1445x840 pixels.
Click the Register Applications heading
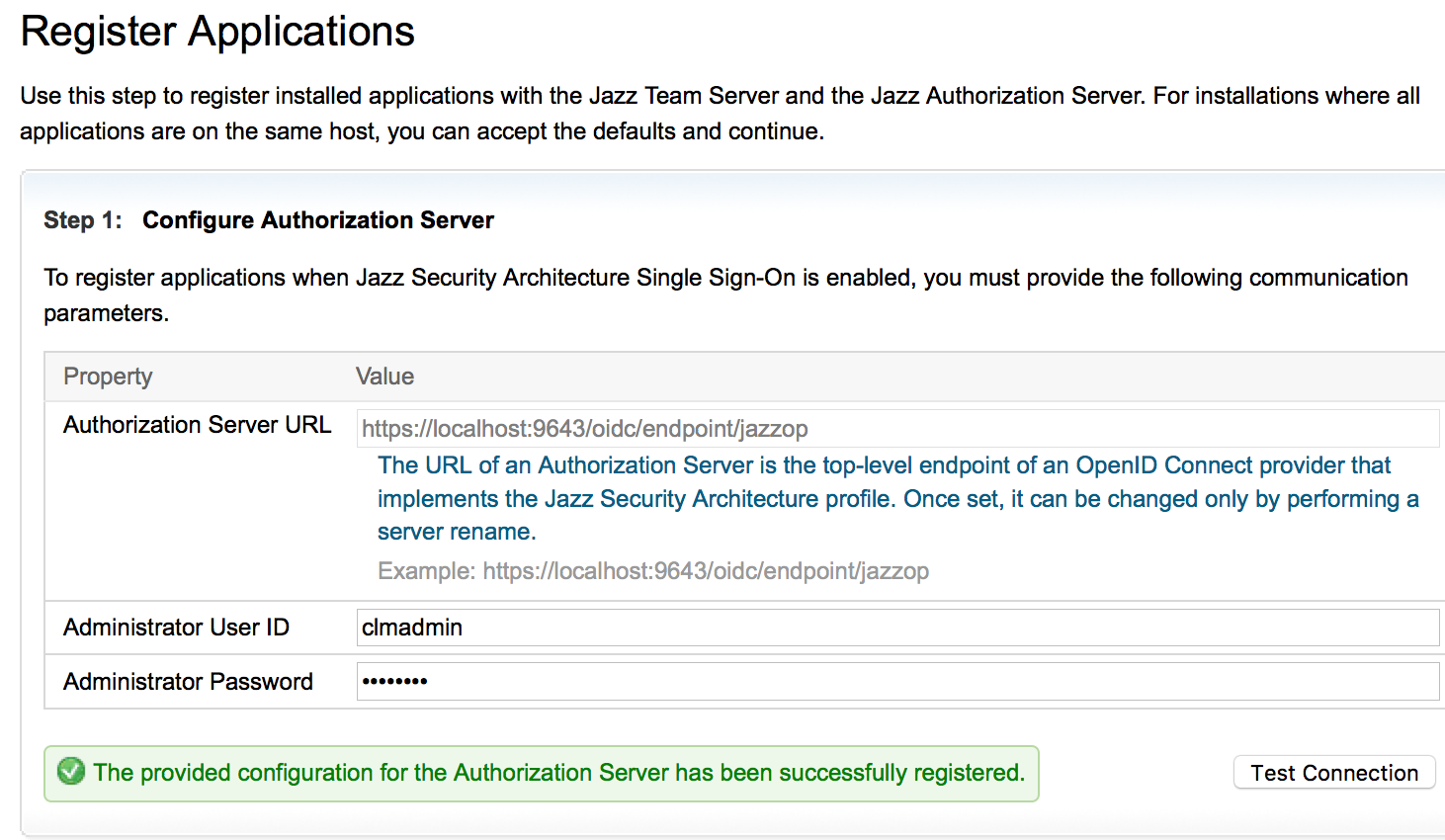(217, 32)
